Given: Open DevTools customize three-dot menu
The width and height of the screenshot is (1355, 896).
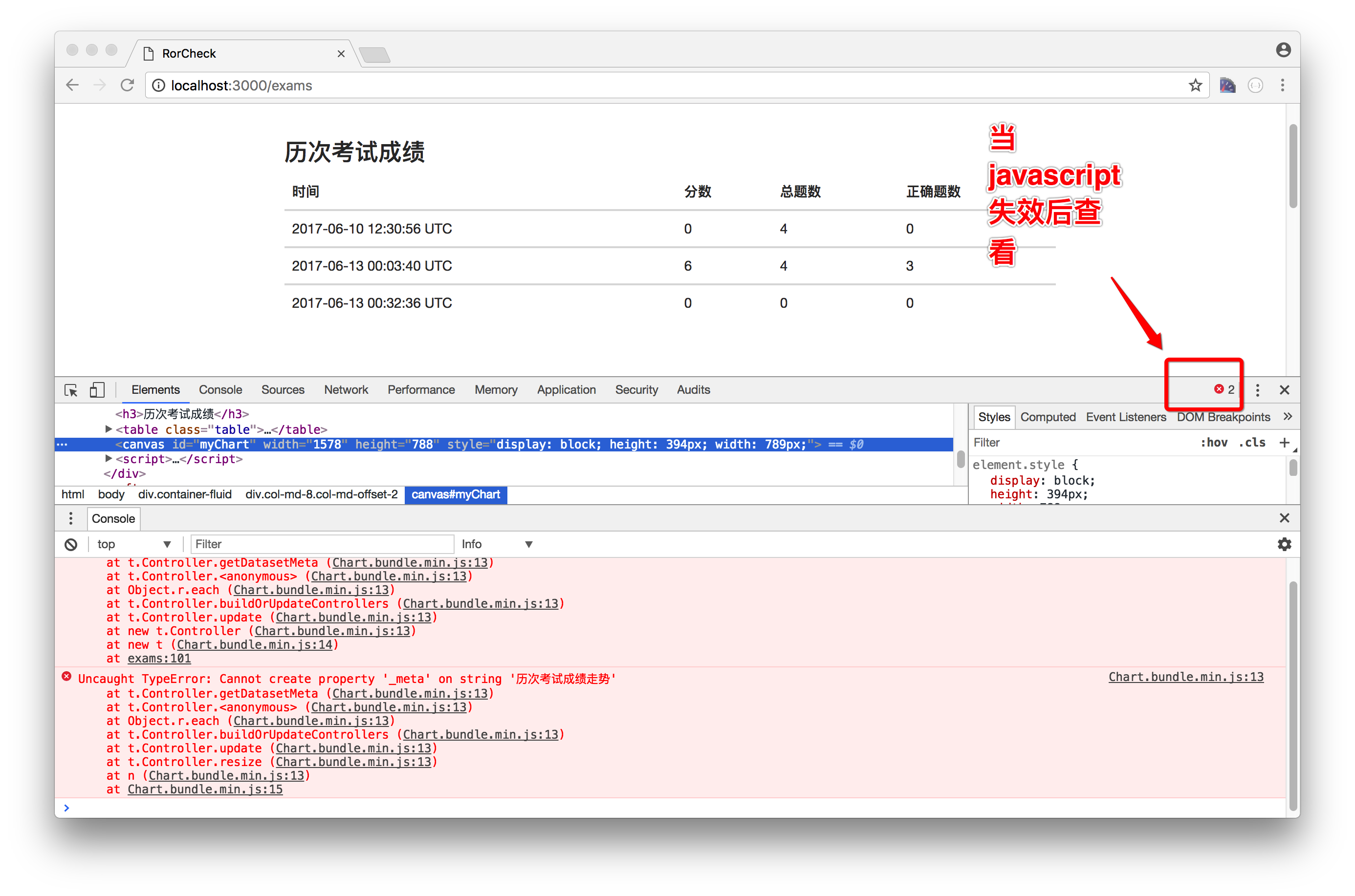Looking at the screenshot, I should tap(1257, 390).
